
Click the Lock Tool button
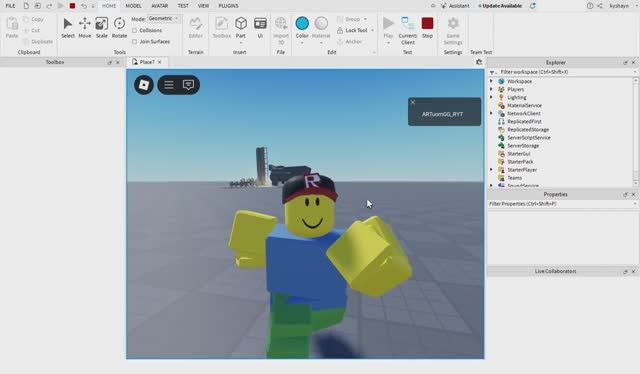[352, 30]
